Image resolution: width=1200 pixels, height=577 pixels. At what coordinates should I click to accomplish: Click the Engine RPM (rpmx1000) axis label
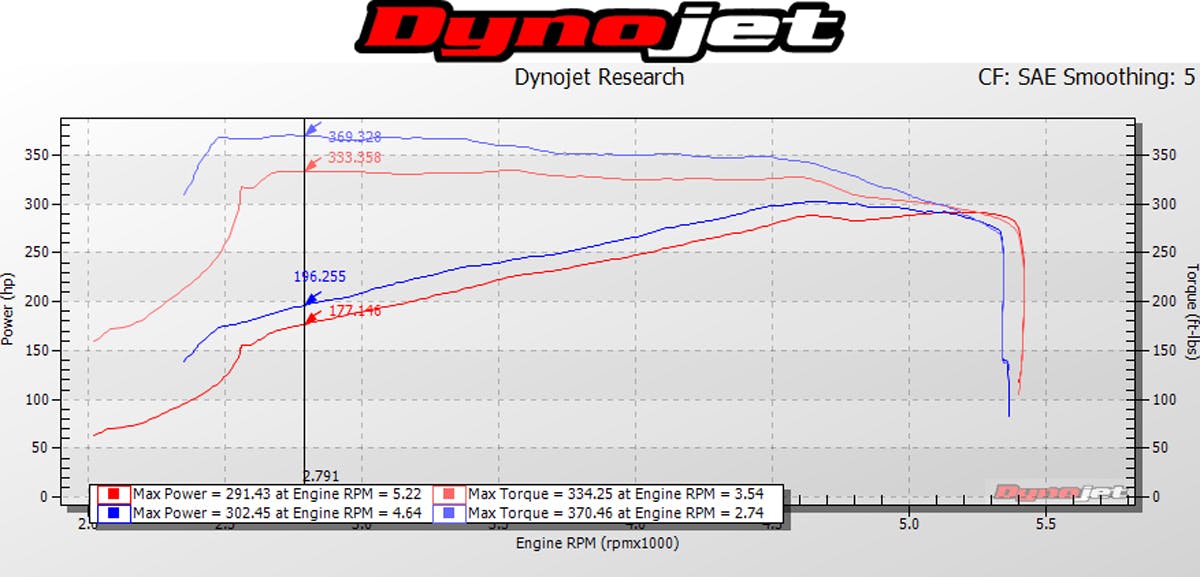pos(598,543)
